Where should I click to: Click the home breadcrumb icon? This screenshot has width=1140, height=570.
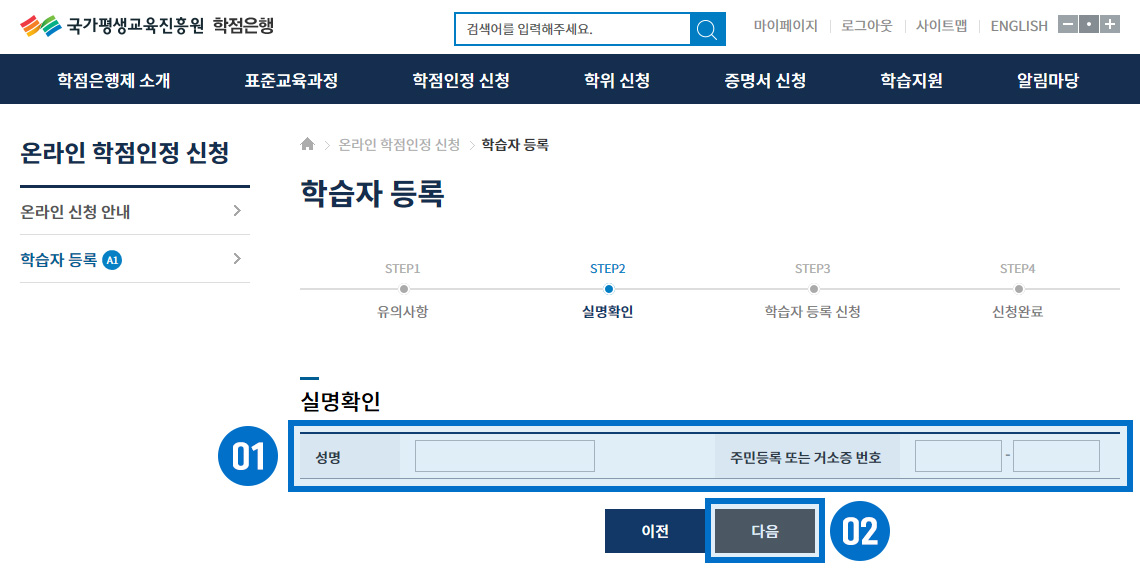pyautogui.click(x=308, y=145)
